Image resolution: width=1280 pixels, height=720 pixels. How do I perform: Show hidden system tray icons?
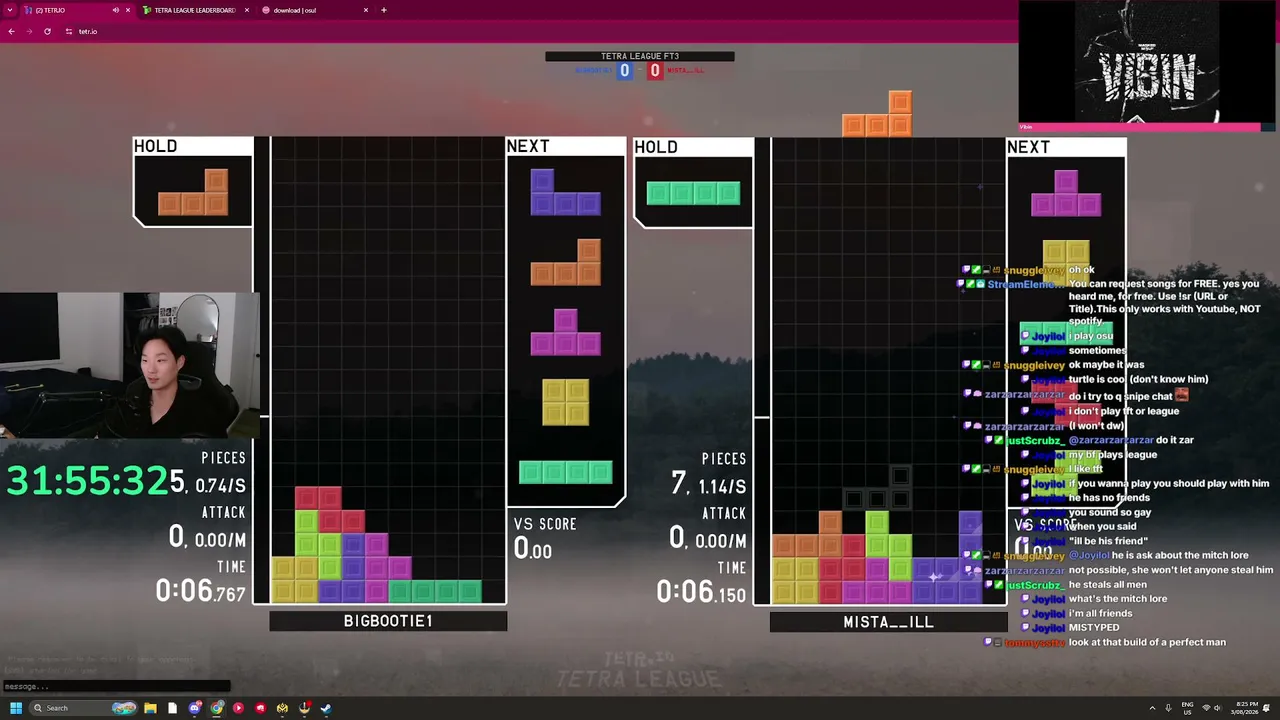tap(1152, 708)
